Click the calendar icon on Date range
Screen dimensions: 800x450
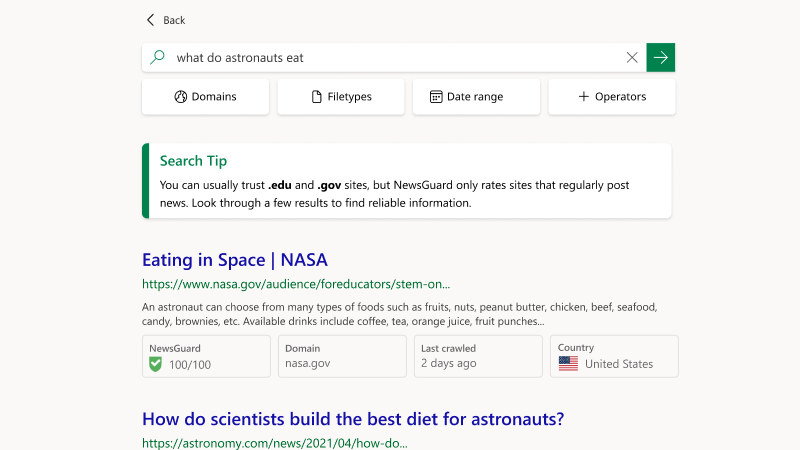click(x=436, y=97)
